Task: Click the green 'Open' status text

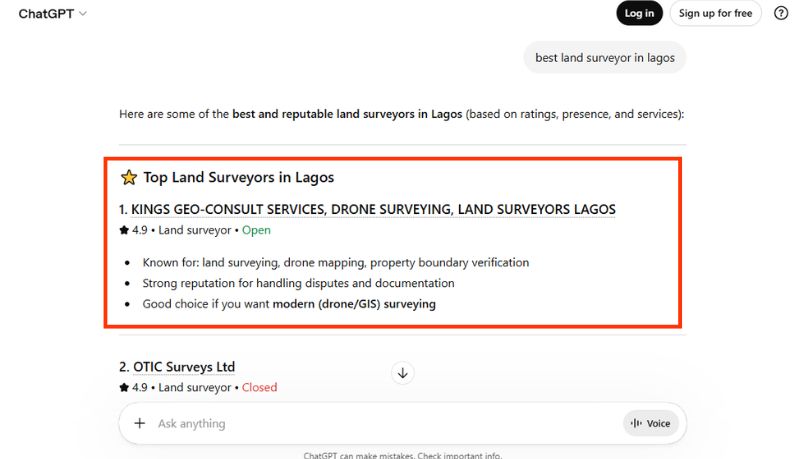Action: 256,230
